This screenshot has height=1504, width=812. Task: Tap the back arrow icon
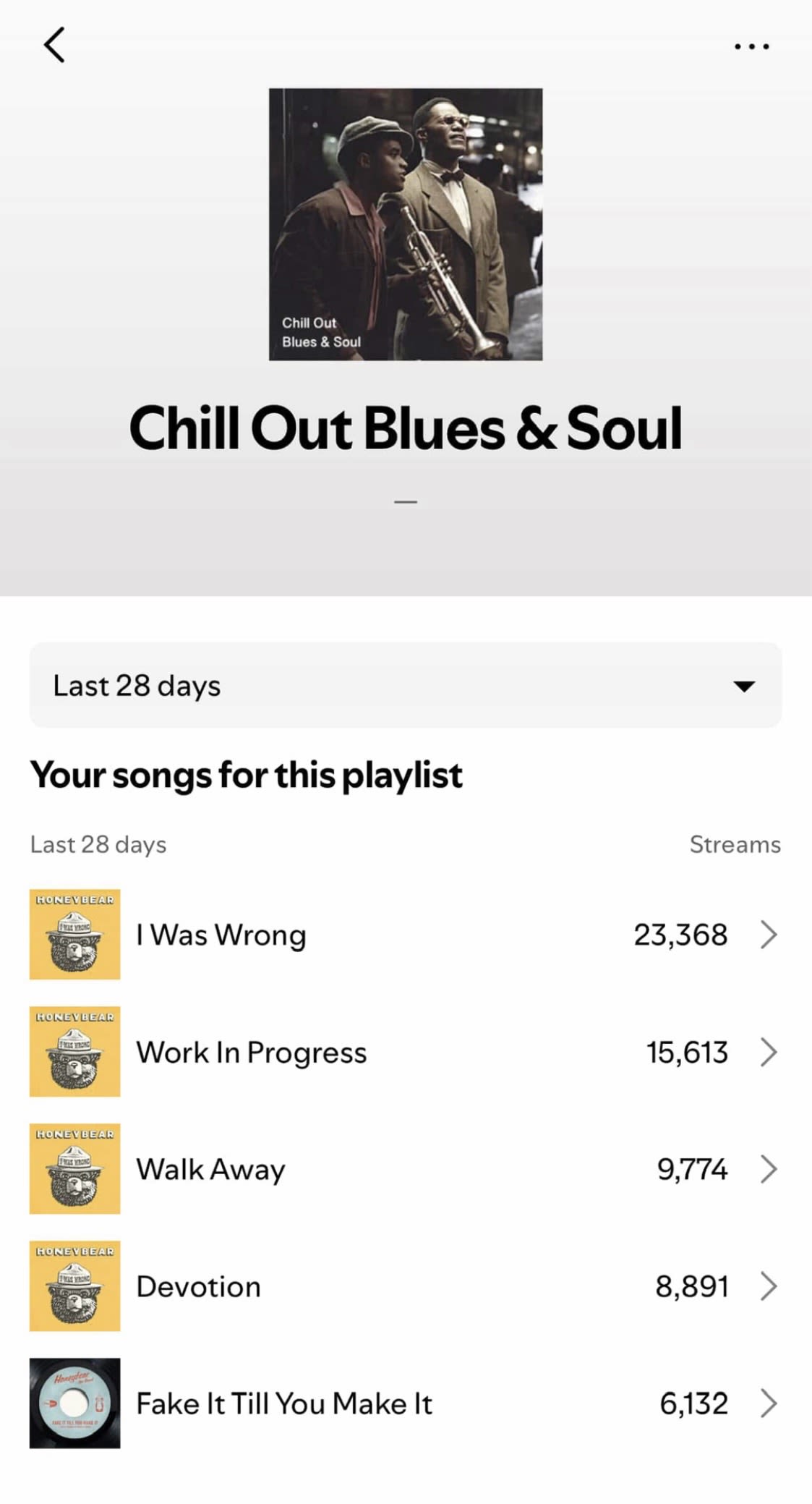(x=54, y=45)
